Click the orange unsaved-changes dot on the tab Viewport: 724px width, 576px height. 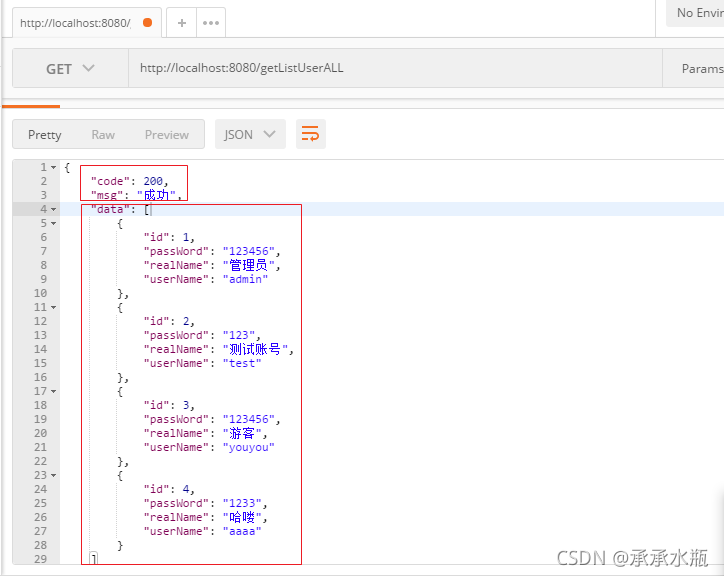click(148, 23)
